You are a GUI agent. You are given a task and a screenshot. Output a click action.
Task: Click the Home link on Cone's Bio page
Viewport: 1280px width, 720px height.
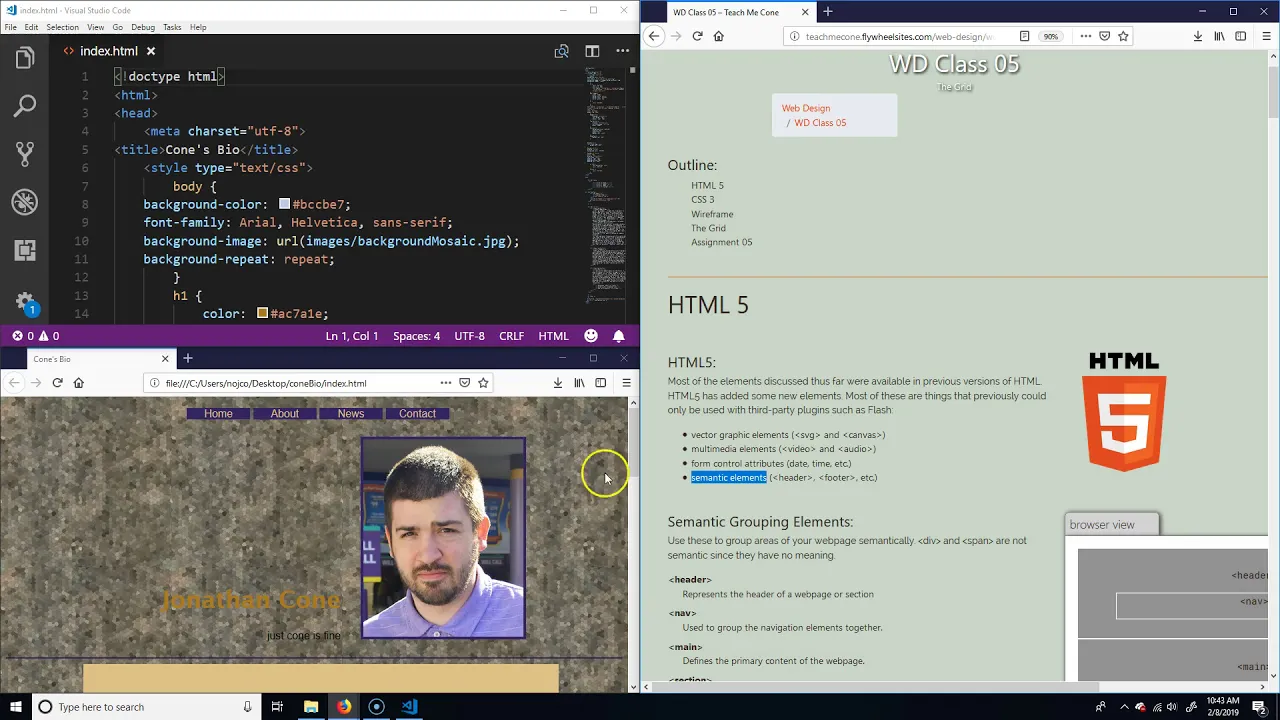218,413
